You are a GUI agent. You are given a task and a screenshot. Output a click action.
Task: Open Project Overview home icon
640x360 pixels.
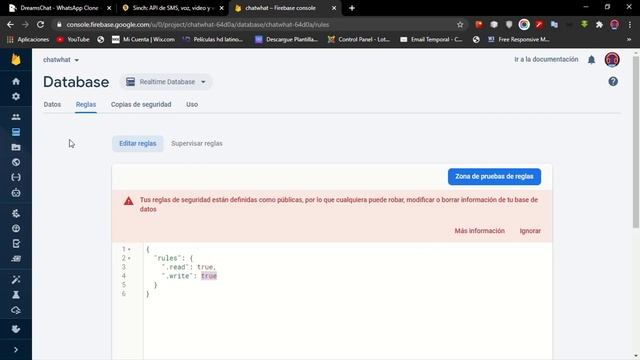(16, 81)
